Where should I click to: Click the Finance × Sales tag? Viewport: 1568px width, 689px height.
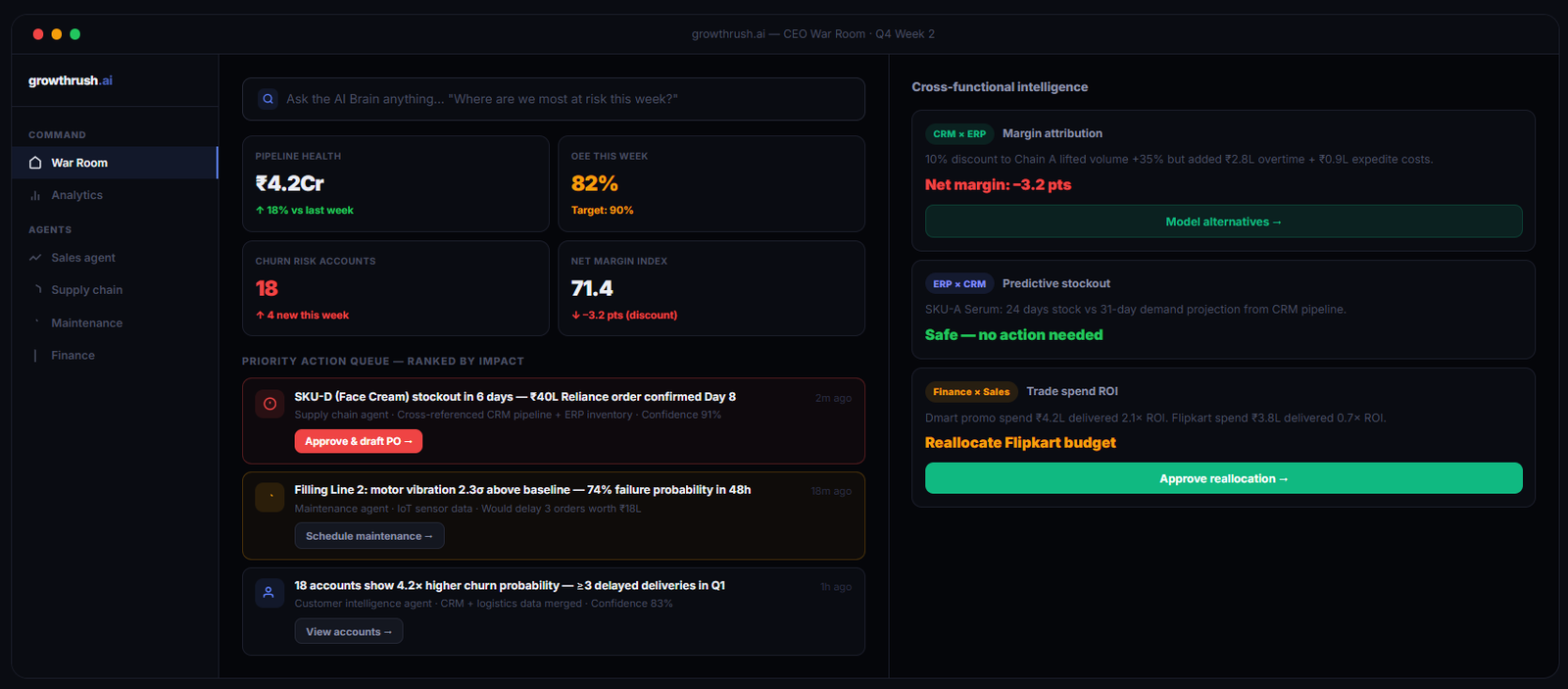[x=971, y=392]
